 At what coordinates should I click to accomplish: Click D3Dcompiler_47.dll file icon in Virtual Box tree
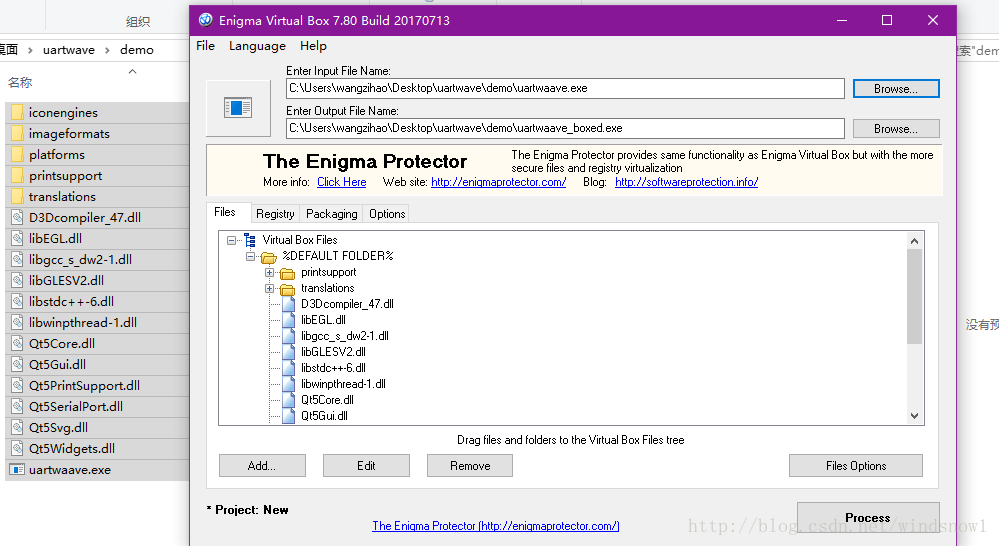[x=289, y=304]
